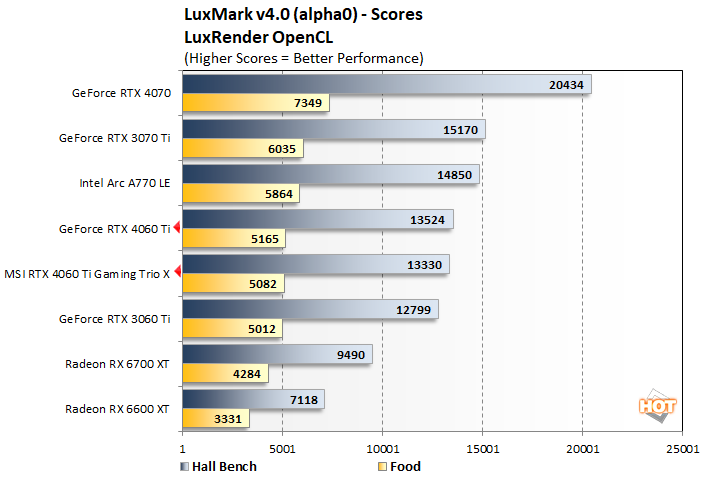Screen dimensions: 708x480
Task: Click the LuxRender OpenCL subtitle
Action: click(x=259, y=37)
